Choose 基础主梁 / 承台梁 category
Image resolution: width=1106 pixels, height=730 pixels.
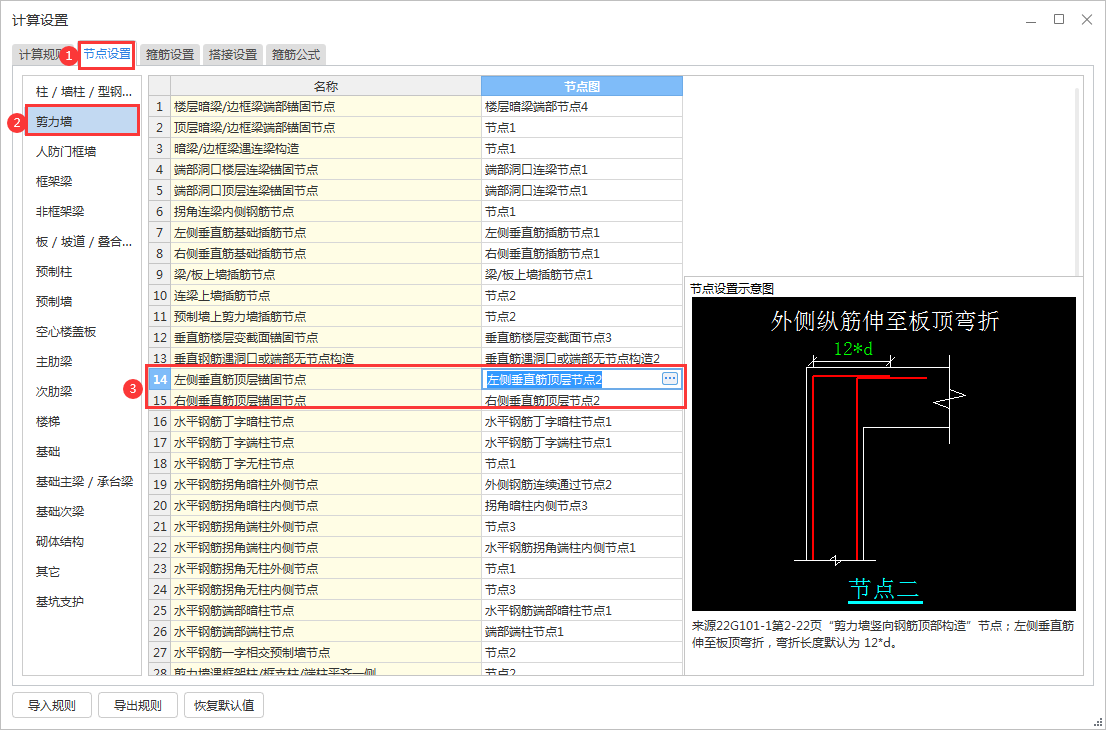[x=83, y=481]
